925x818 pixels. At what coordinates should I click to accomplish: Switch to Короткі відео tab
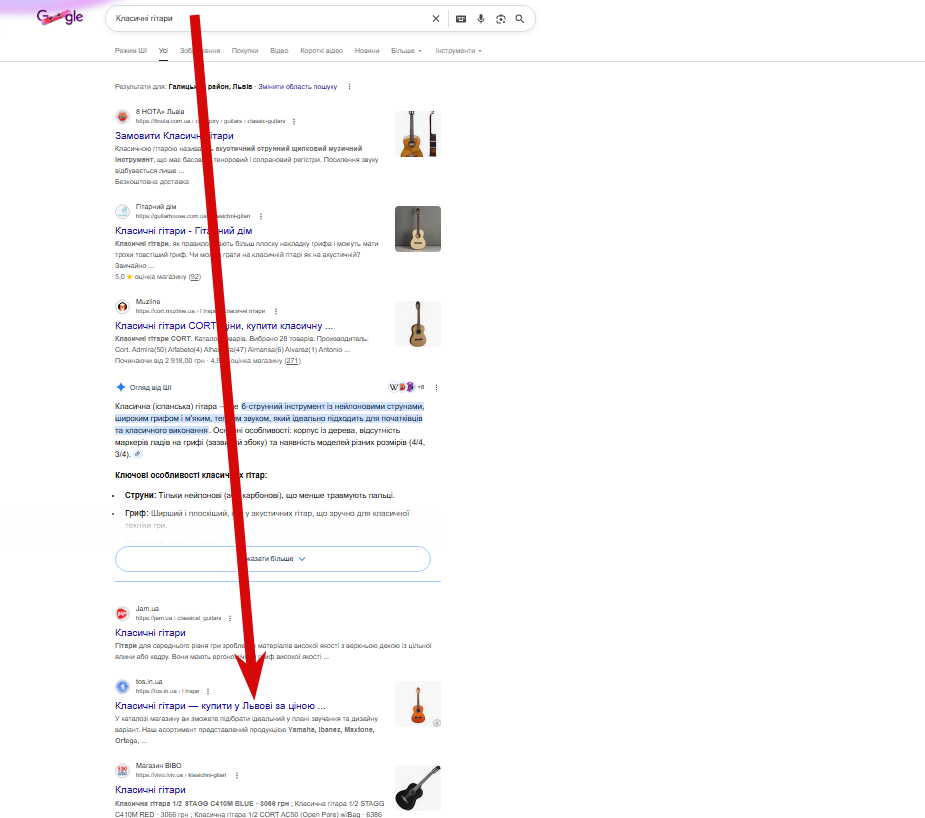[322, 51]
